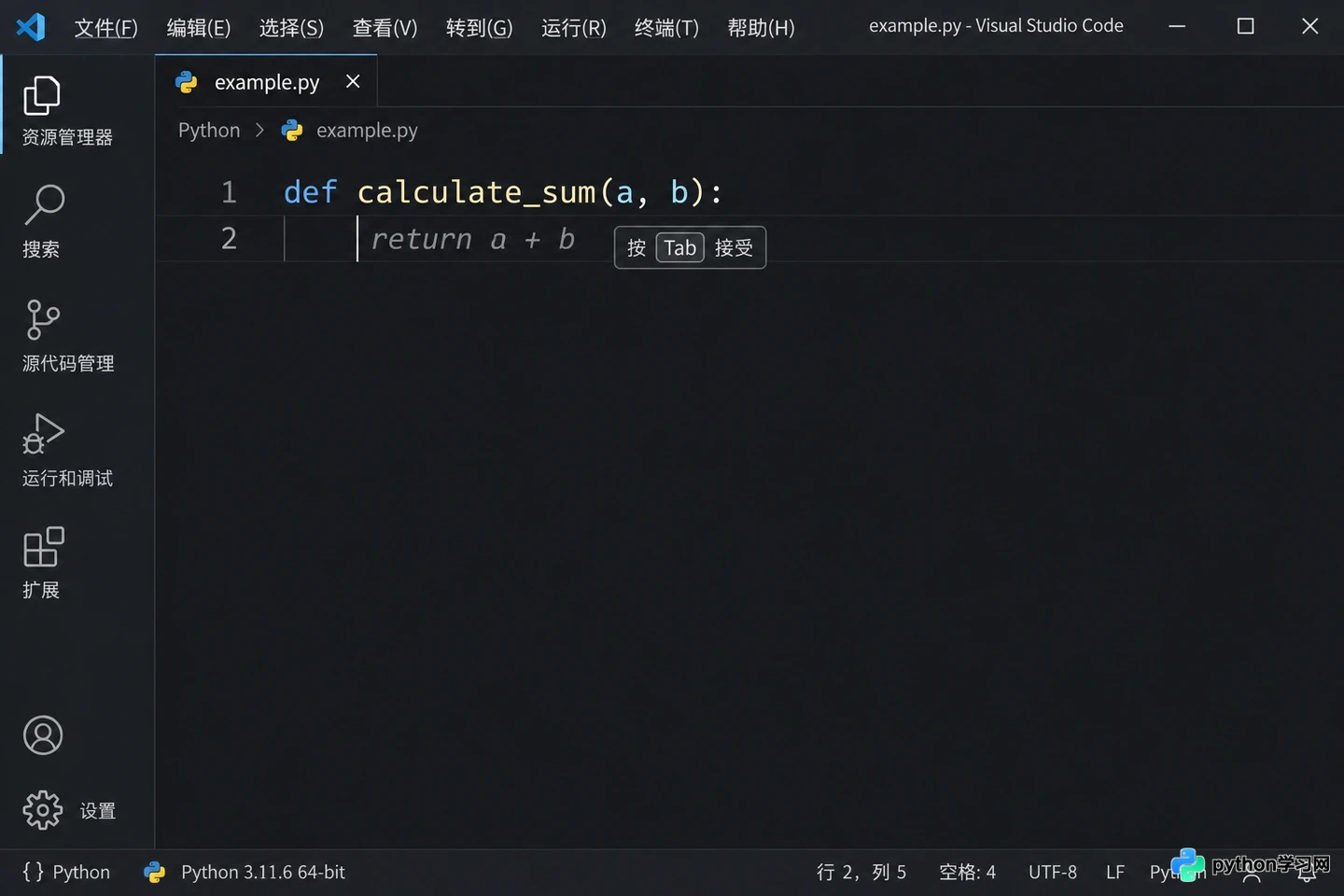This screenshot has height=896, width=1344.
Task: Open the 查看(V) menu
Action: (x=385, y=28)
